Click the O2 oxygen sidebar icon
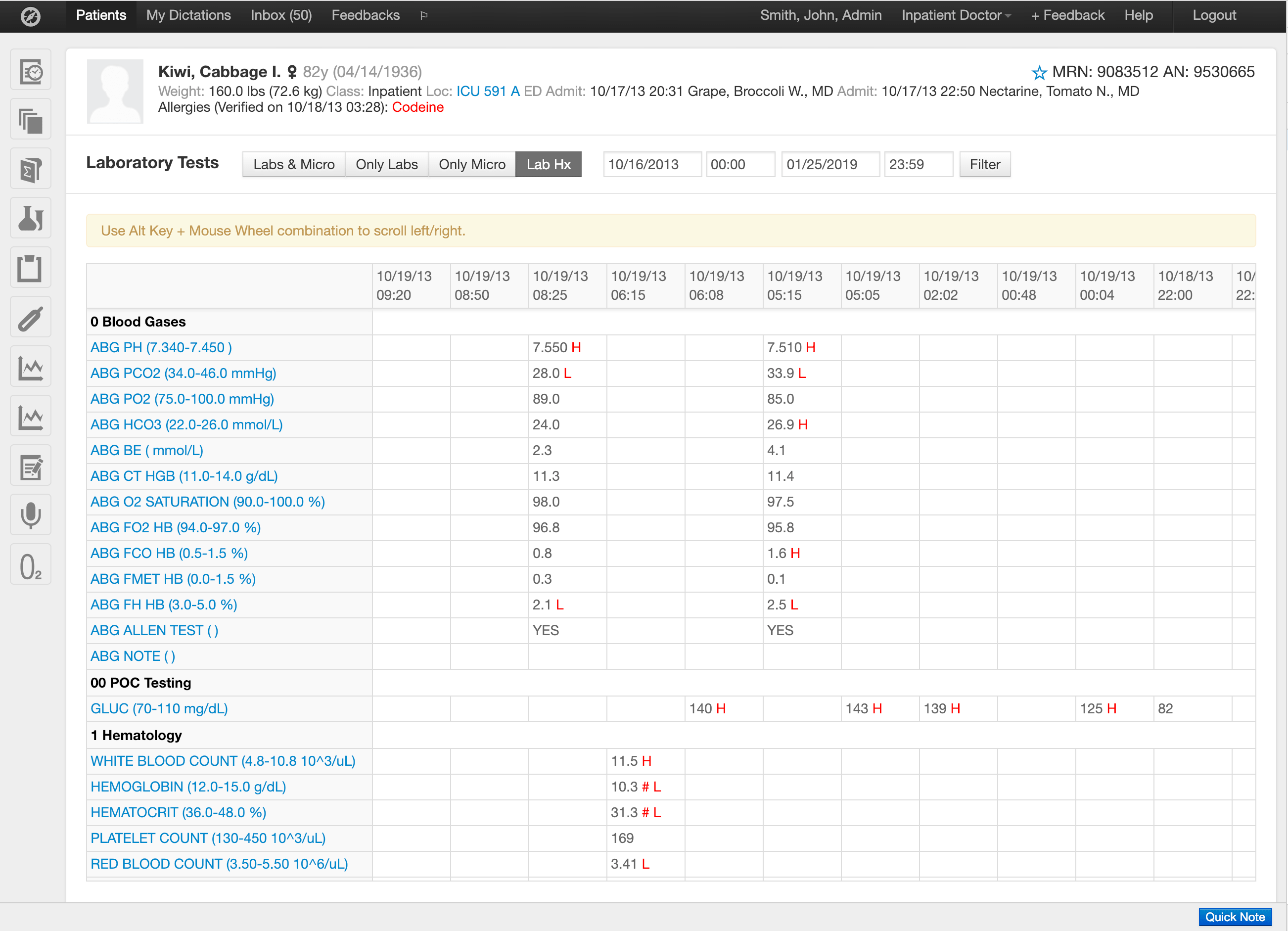 (x=31, y=564)
